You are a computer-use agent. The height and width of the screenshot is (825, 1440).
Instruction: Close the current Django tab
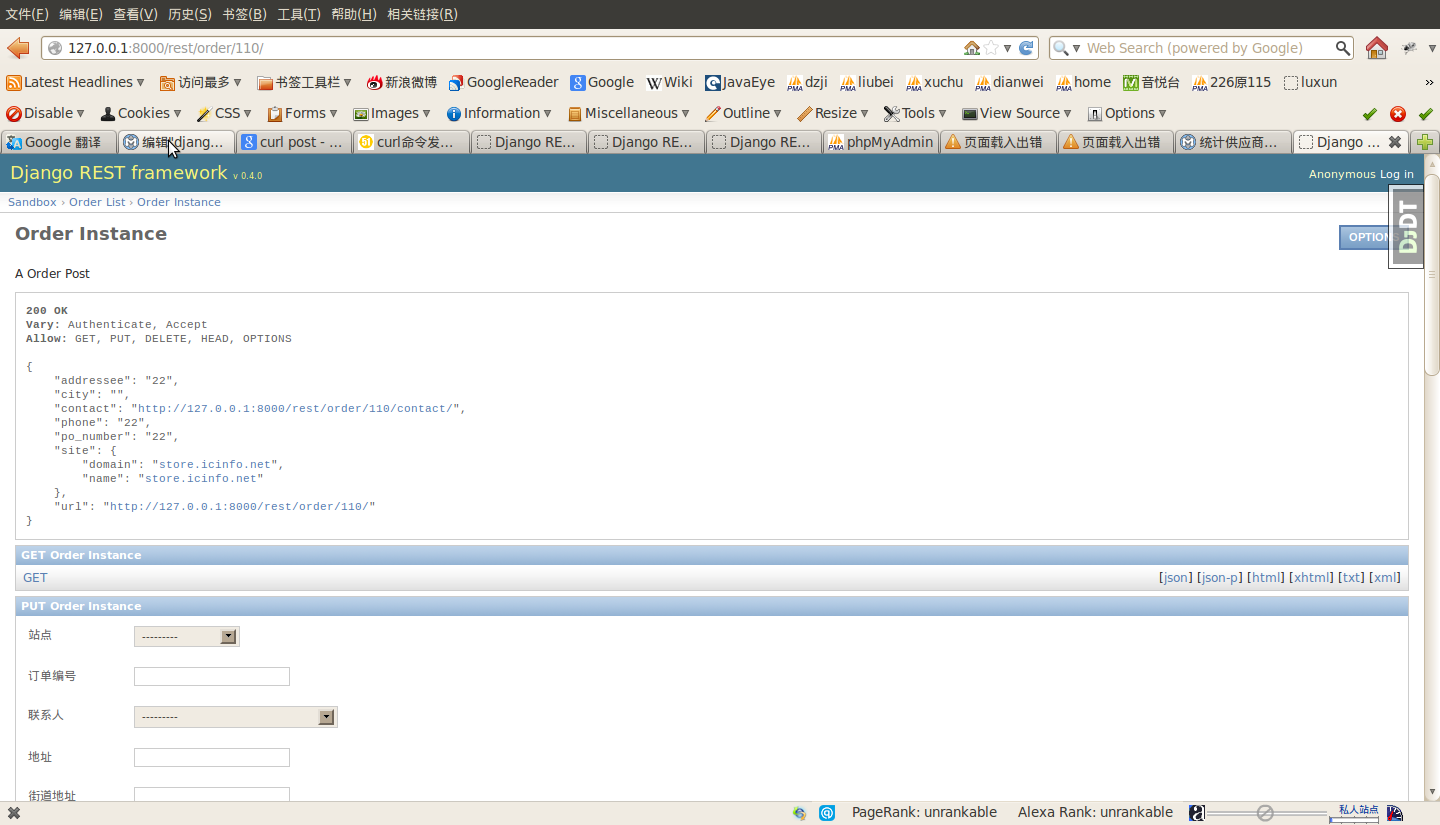click(1395, 142)
